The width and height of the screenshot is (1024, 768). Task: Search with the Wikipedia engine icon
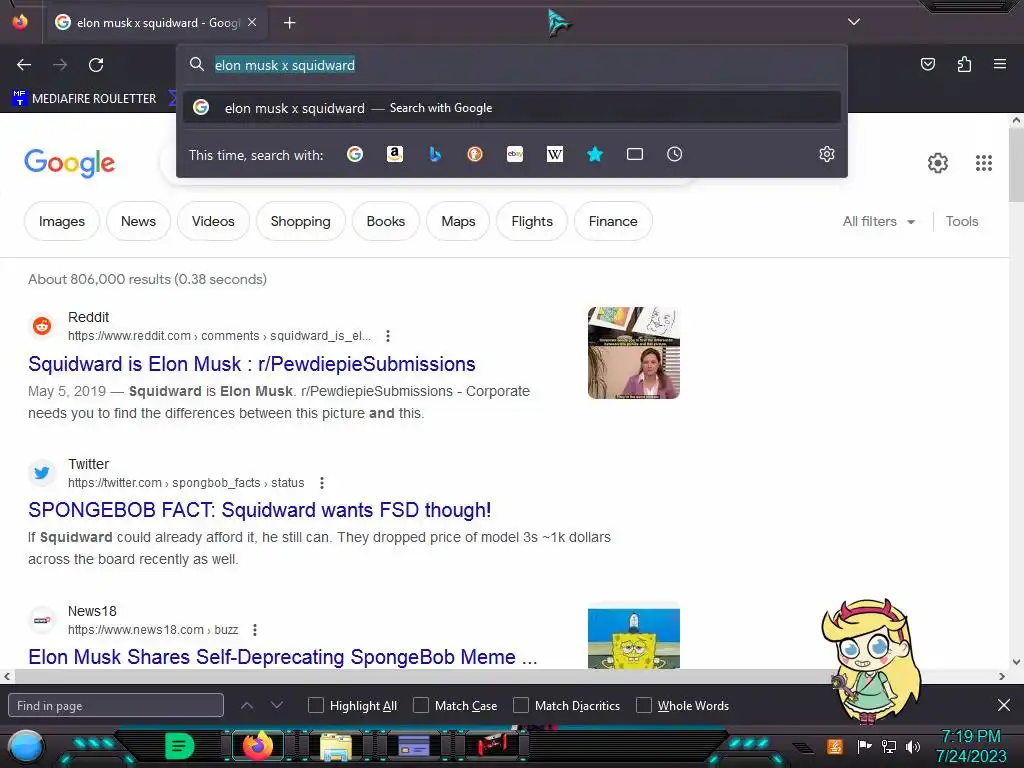554,154
